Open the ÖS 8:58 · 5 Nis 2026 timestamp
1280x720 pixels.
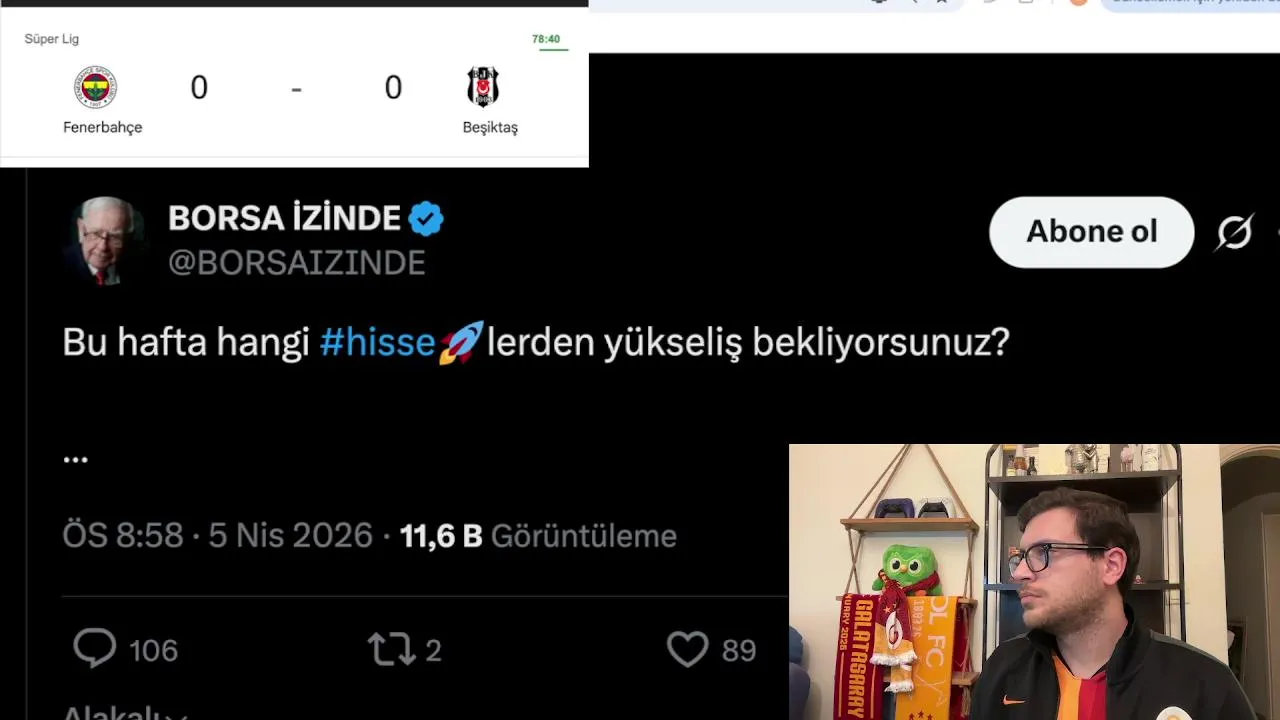tap(217, 536)
